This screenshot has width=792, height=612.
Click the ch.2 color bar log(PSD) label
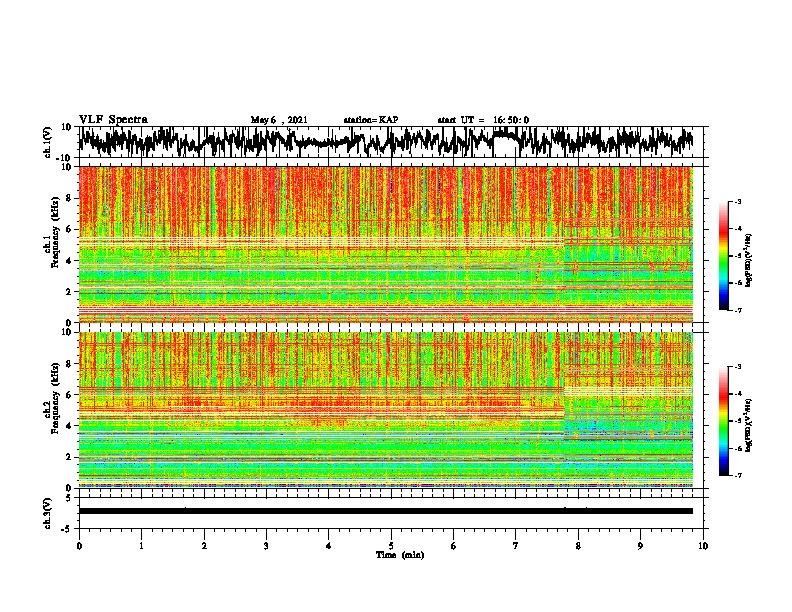coord(749,425)
